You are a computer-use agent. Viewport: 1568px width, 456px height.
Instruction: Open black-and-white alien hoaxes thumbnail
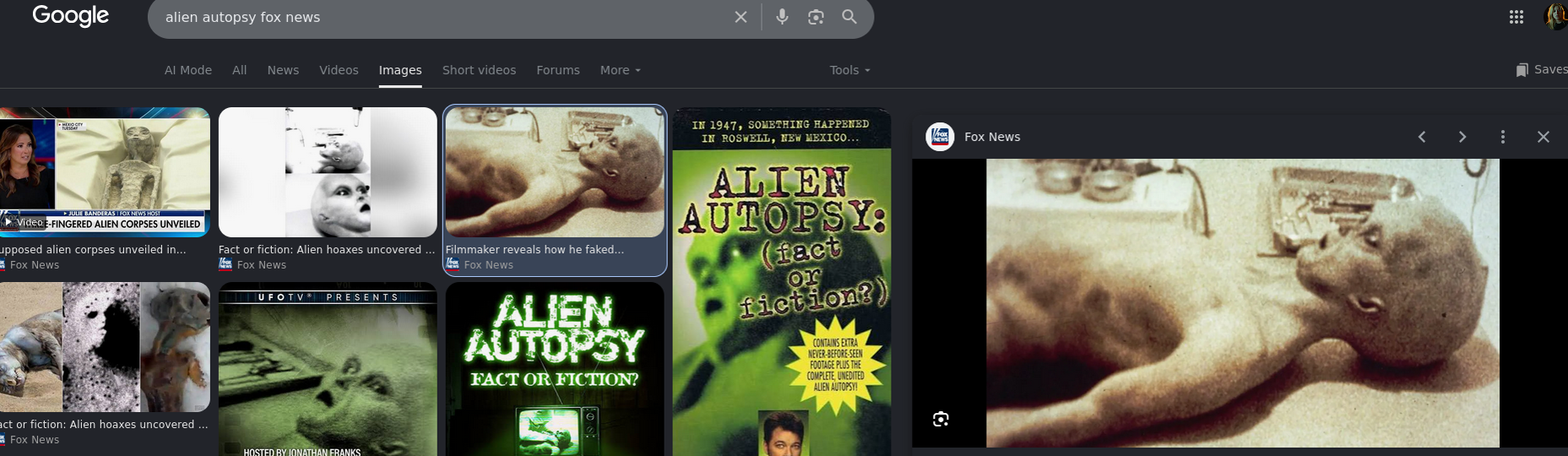click(328, 171)
